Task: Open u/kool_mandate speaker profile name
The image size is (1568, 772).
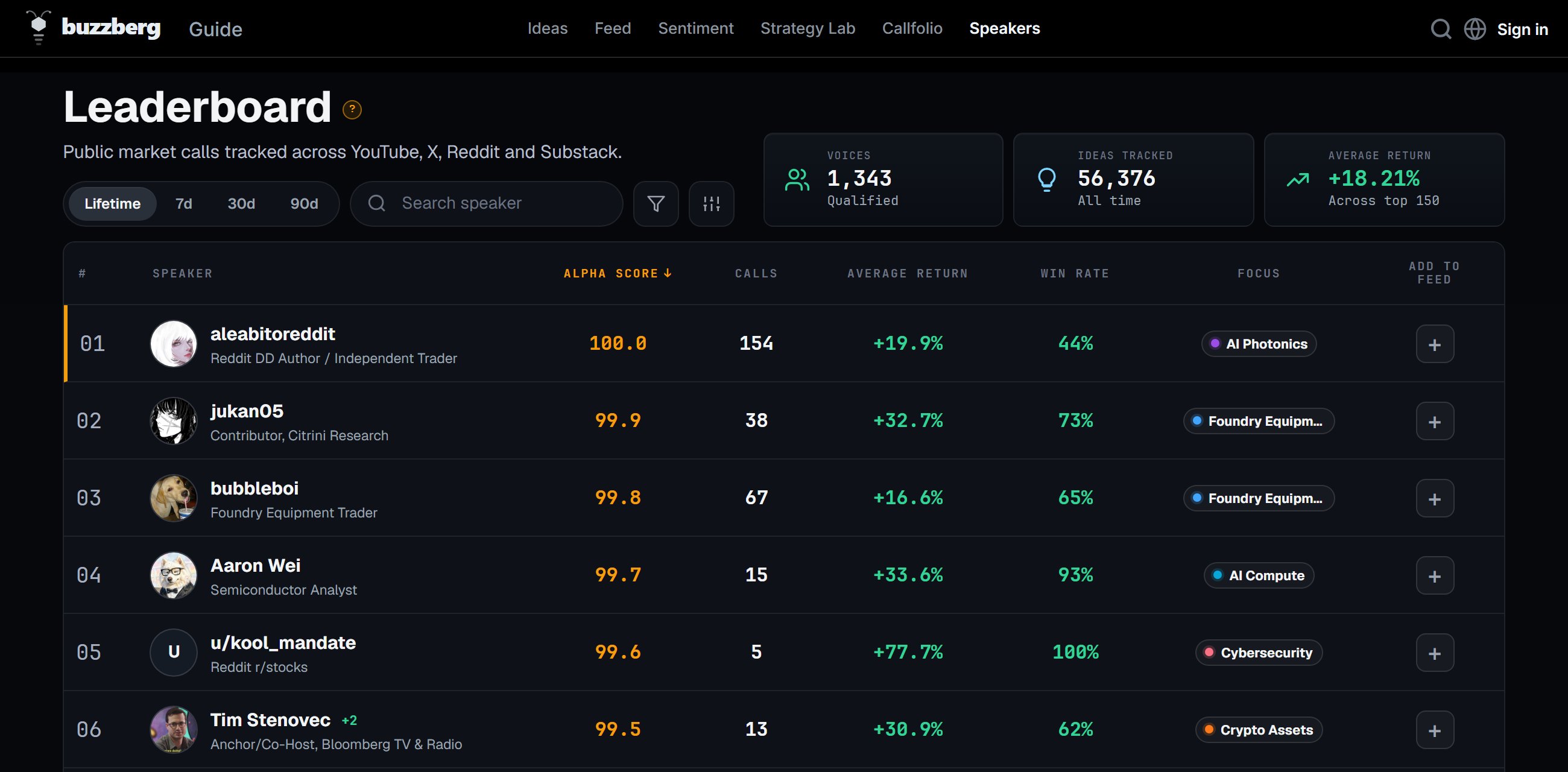Action: pos(283,643)
